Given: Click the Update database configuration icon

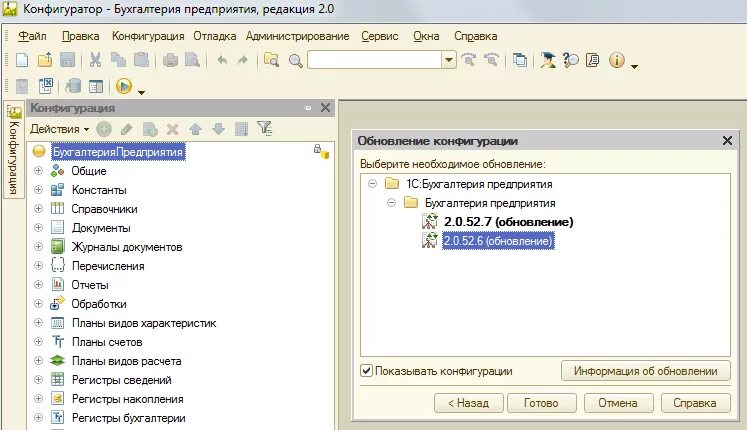Looking at the screenshot, I should point(73,86).
